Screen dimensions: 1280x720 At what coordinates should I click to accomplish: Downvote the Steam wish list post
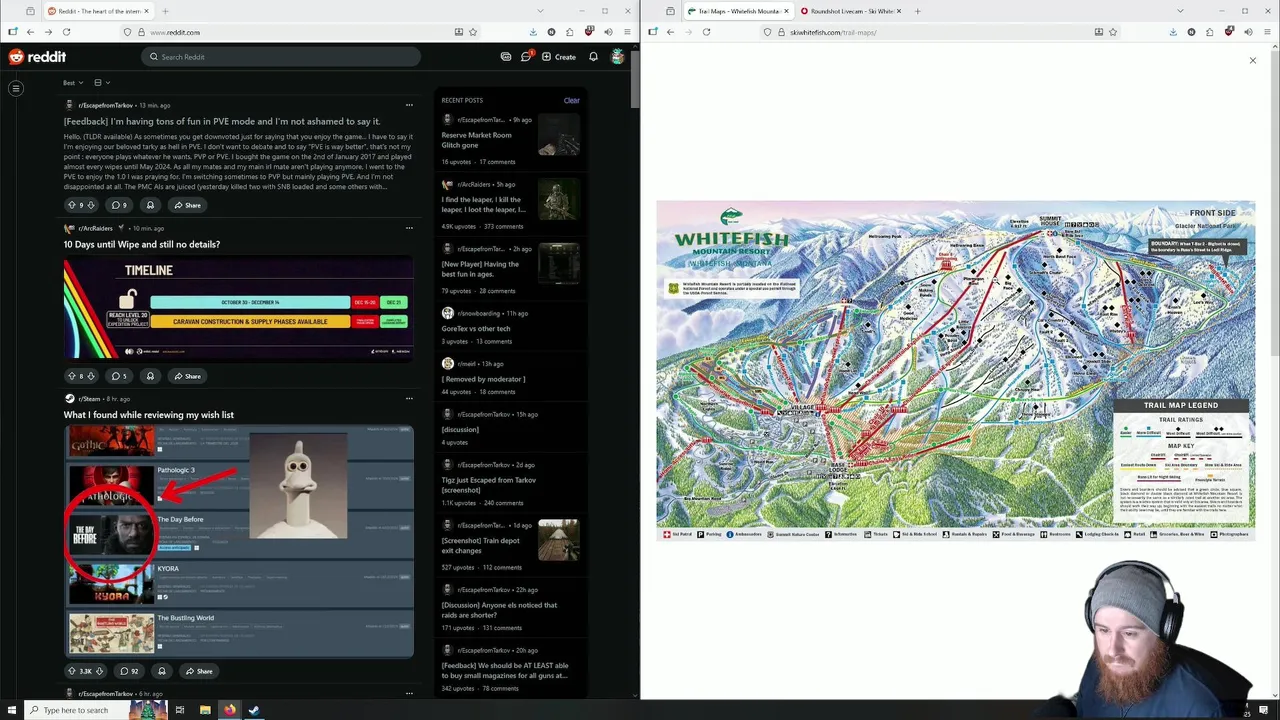99,671
